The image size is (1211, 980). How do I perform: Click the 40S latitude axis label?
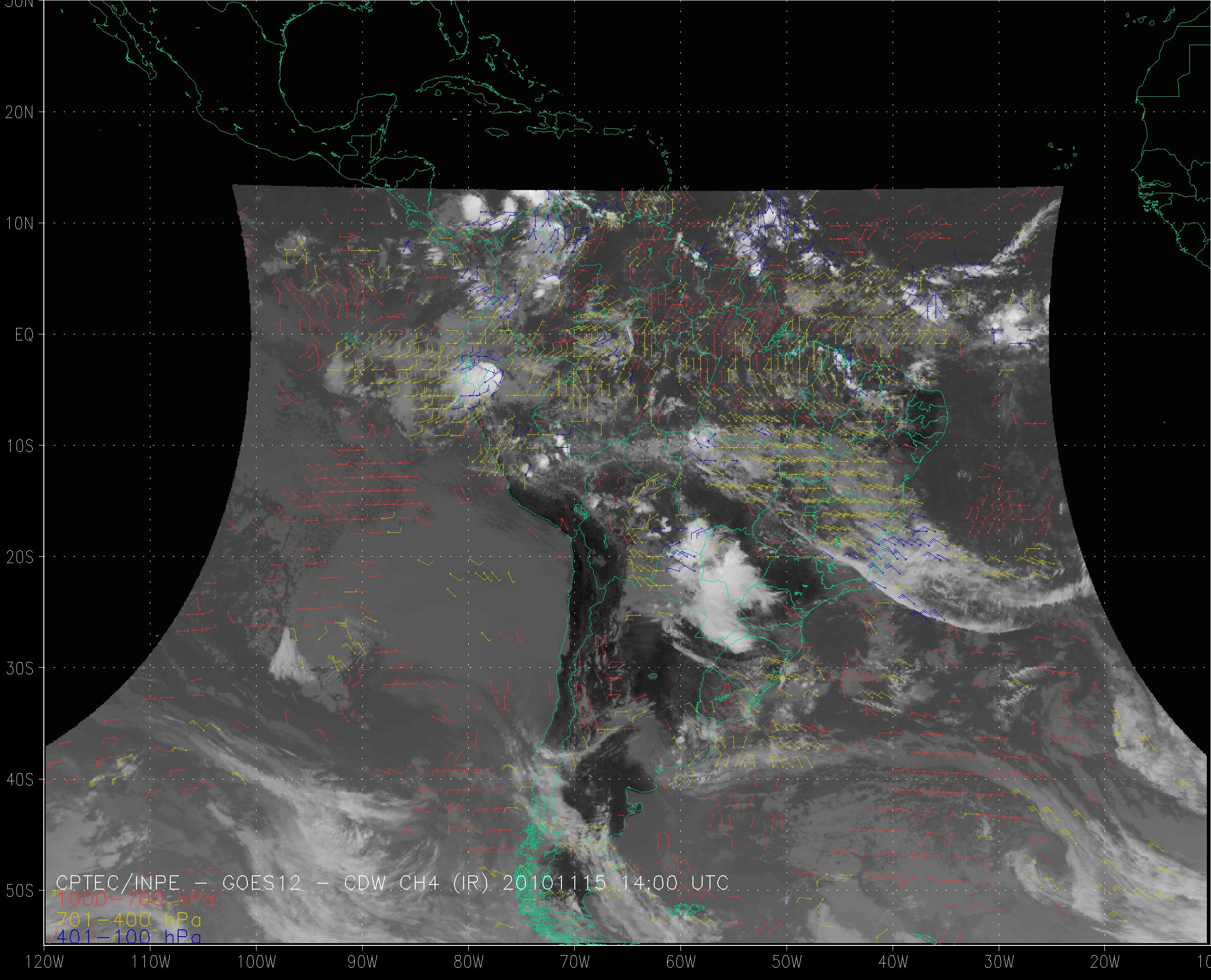tap(20, 779)
